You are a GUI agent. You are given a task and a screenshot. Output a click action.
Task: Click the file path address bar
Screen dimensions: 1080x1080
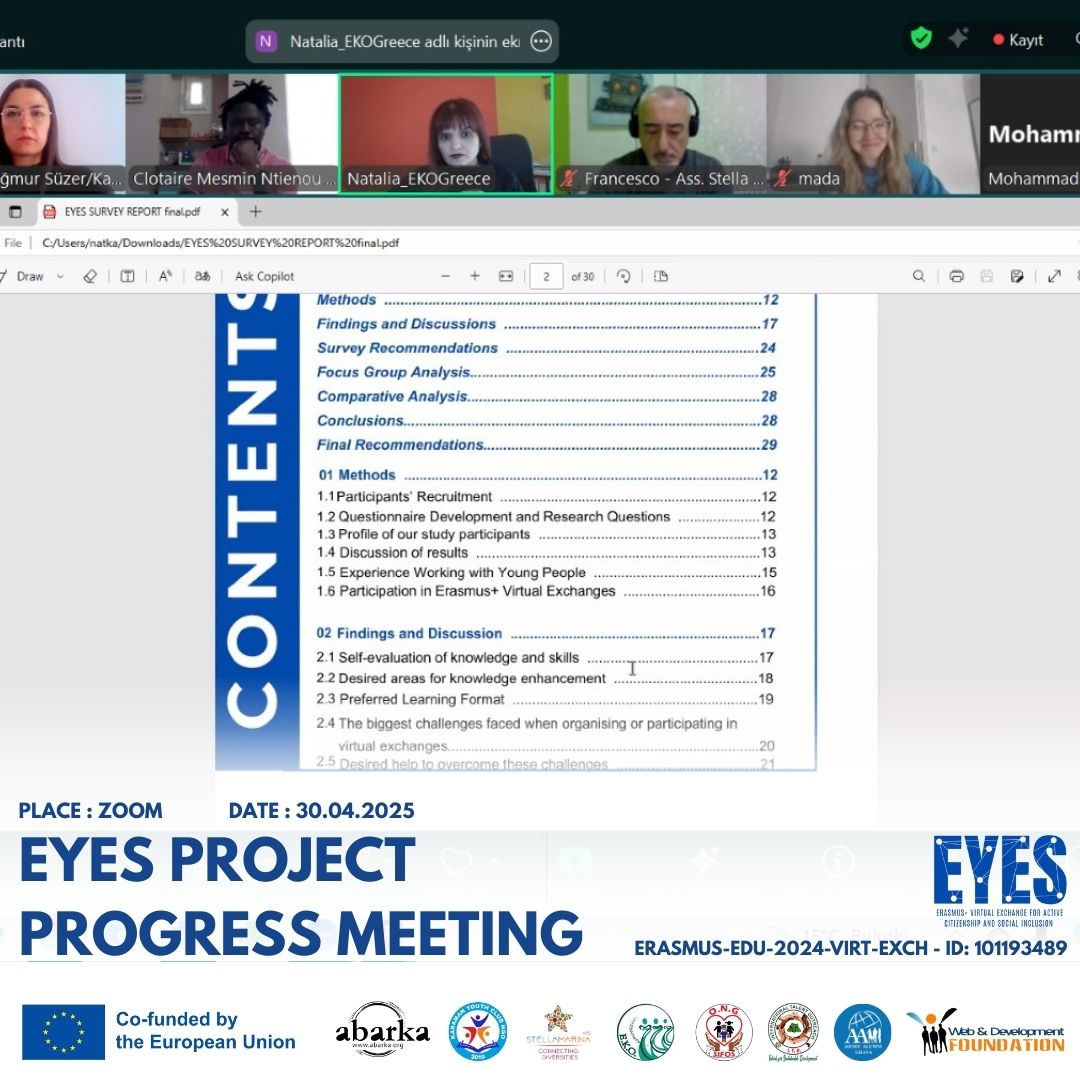(x=220, y=242)
